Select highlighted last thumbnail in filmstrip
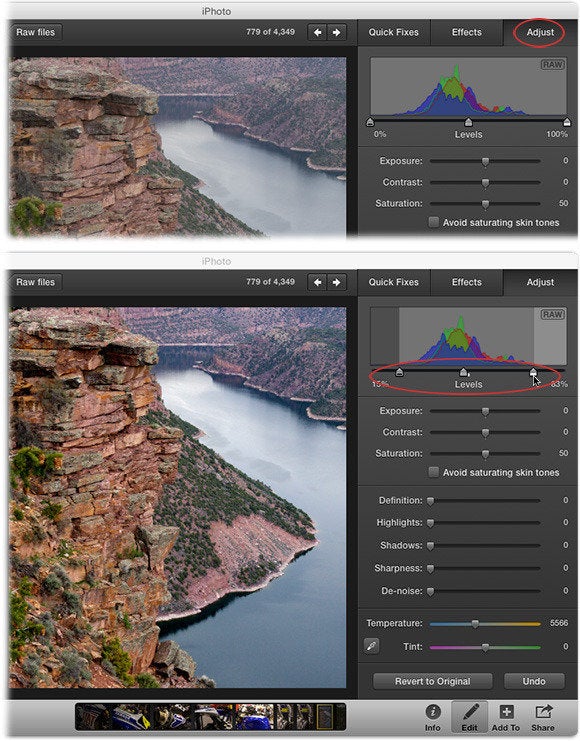580x741 pixels. pos(325,716)
